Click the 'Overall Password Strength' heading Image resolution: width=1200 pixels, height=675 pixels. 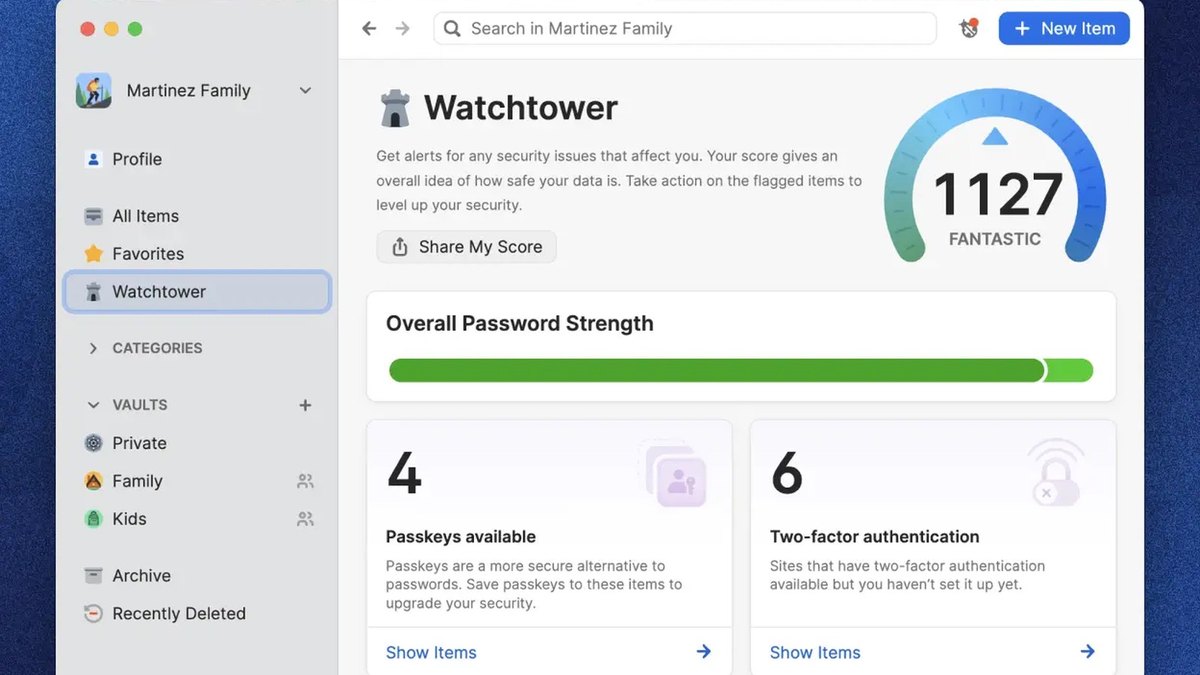tap(520, 324)
